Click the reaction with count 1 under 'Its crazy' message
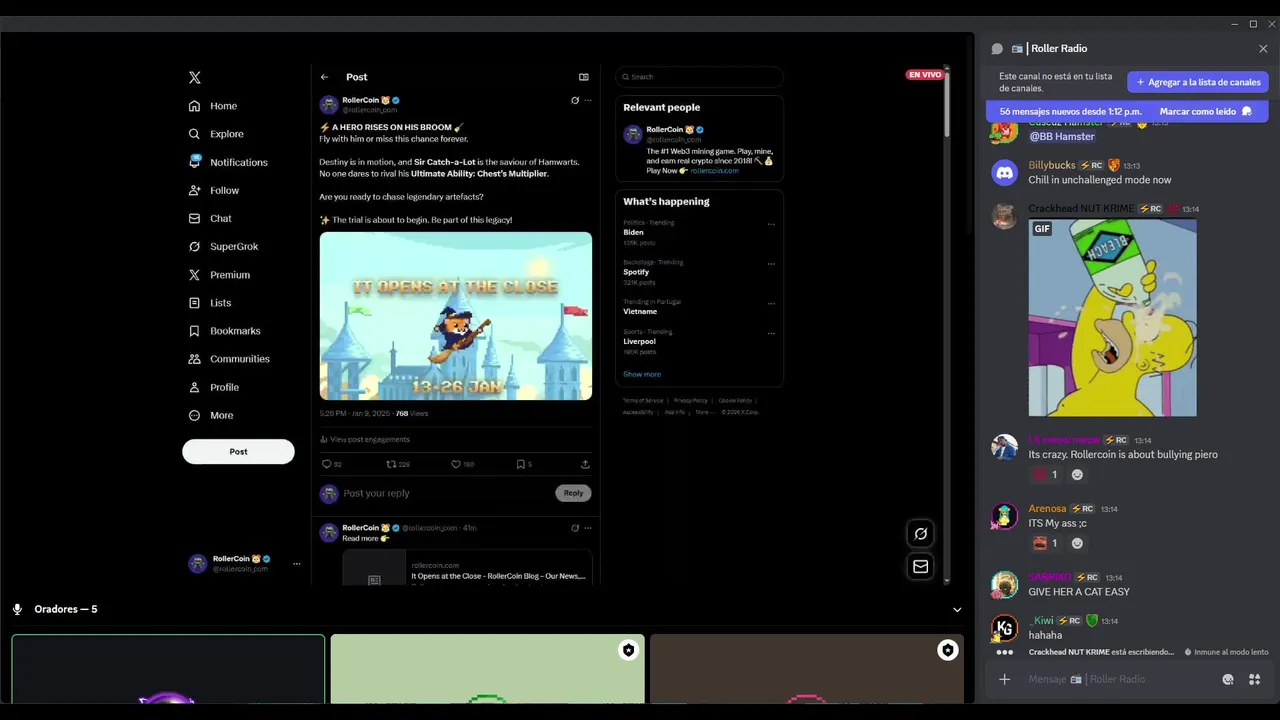The height and width of the screenshot is (720, 1280). coord(1046,475)
